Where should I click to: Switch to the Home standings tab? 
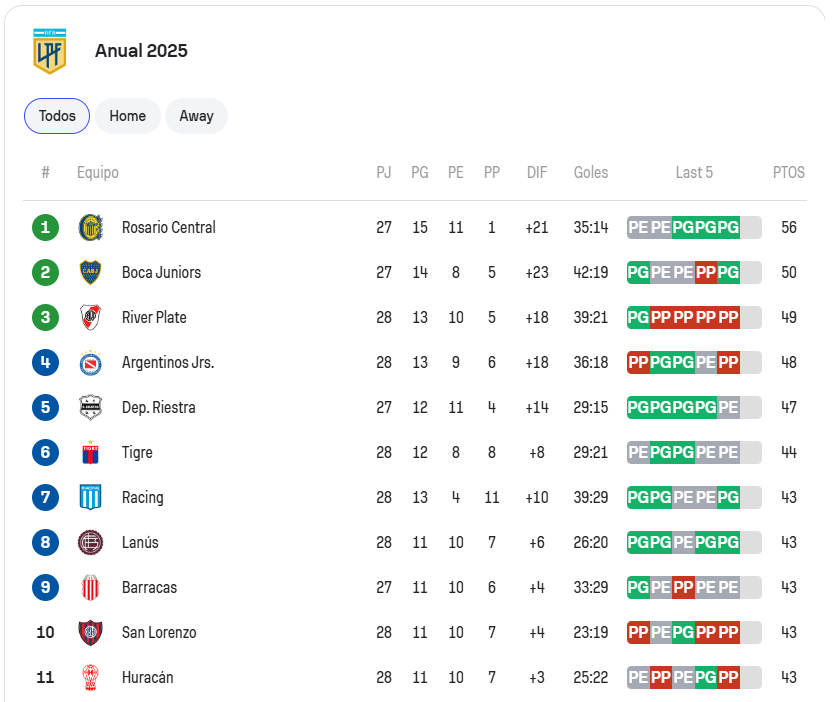point(128,116)
